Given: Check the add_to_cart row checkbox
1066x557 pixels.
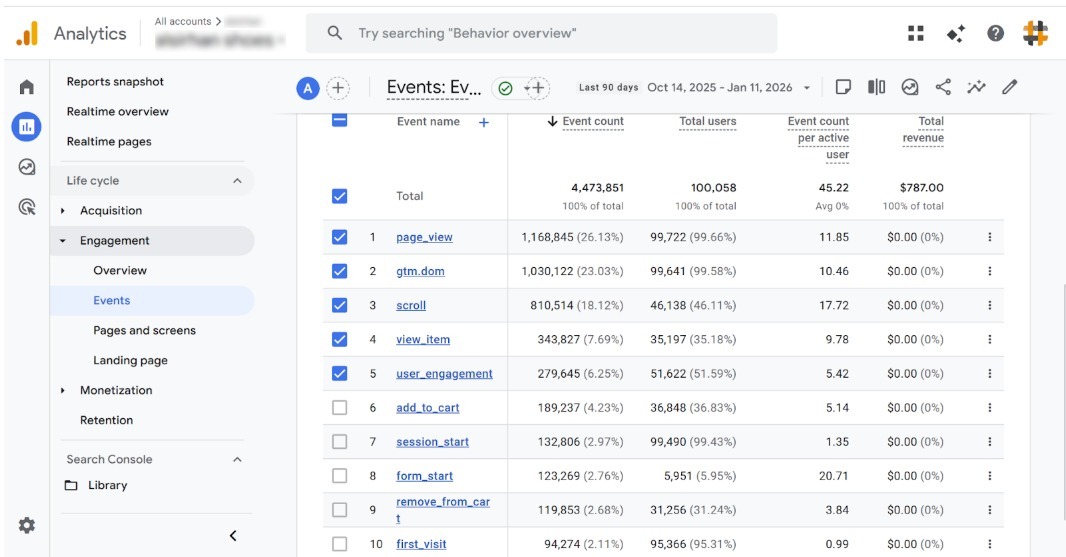Looking at the screenshot, I should click(339, 408).
